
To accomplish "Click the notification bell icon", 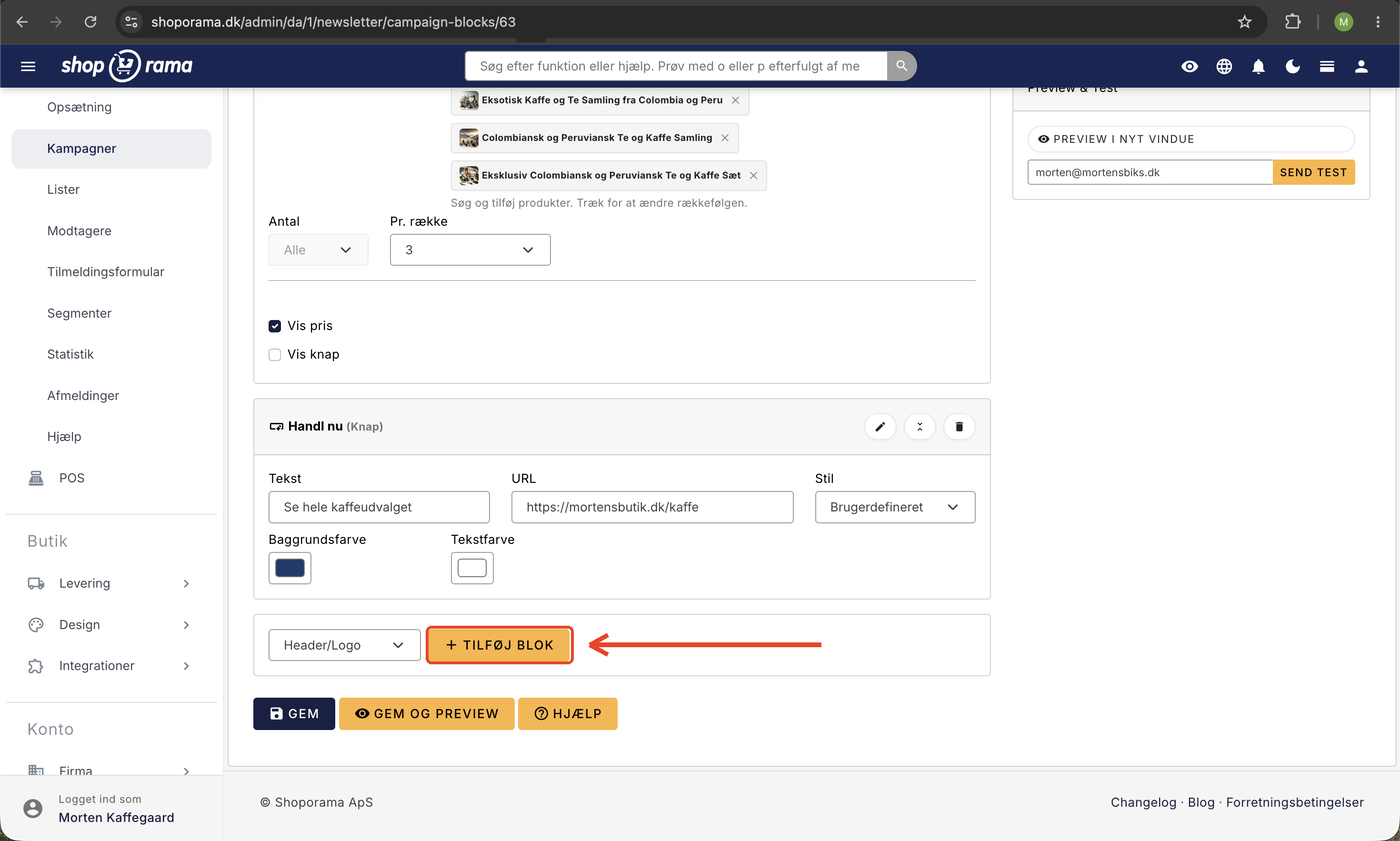I will coord(1259,66).
